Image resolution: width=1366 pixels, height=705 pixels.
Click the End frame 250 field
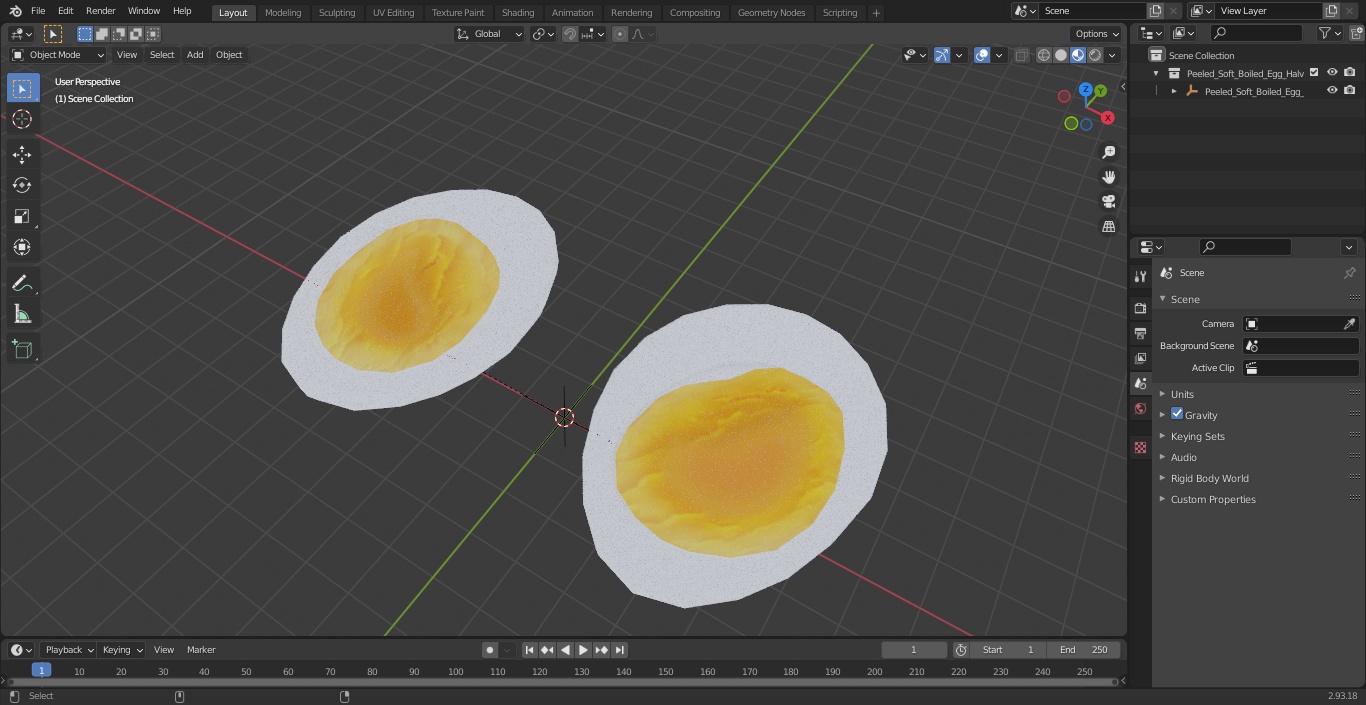[1084, 650]
